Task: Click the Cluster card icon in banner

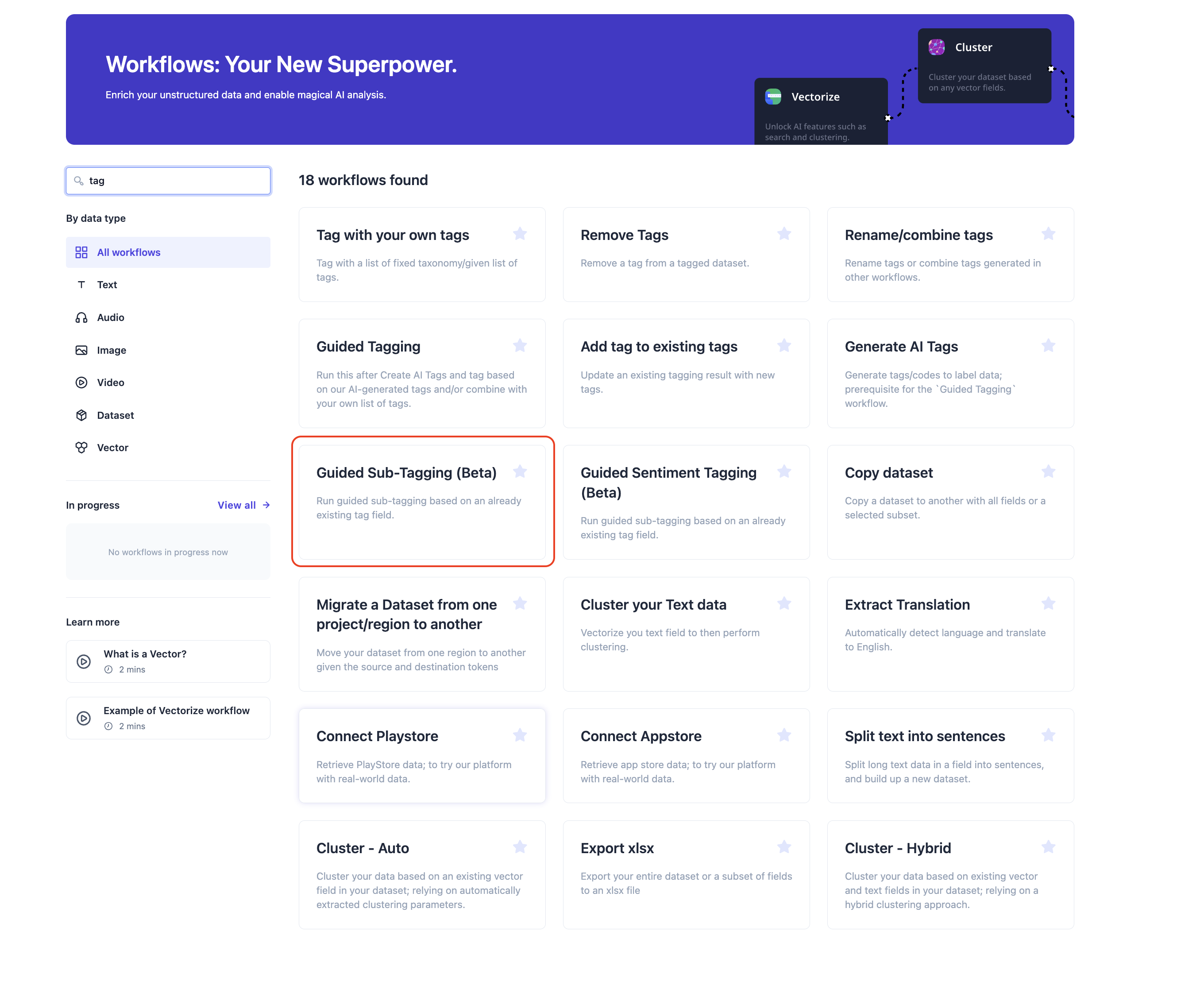Action: pyautogui.click(x=936, y=47)
